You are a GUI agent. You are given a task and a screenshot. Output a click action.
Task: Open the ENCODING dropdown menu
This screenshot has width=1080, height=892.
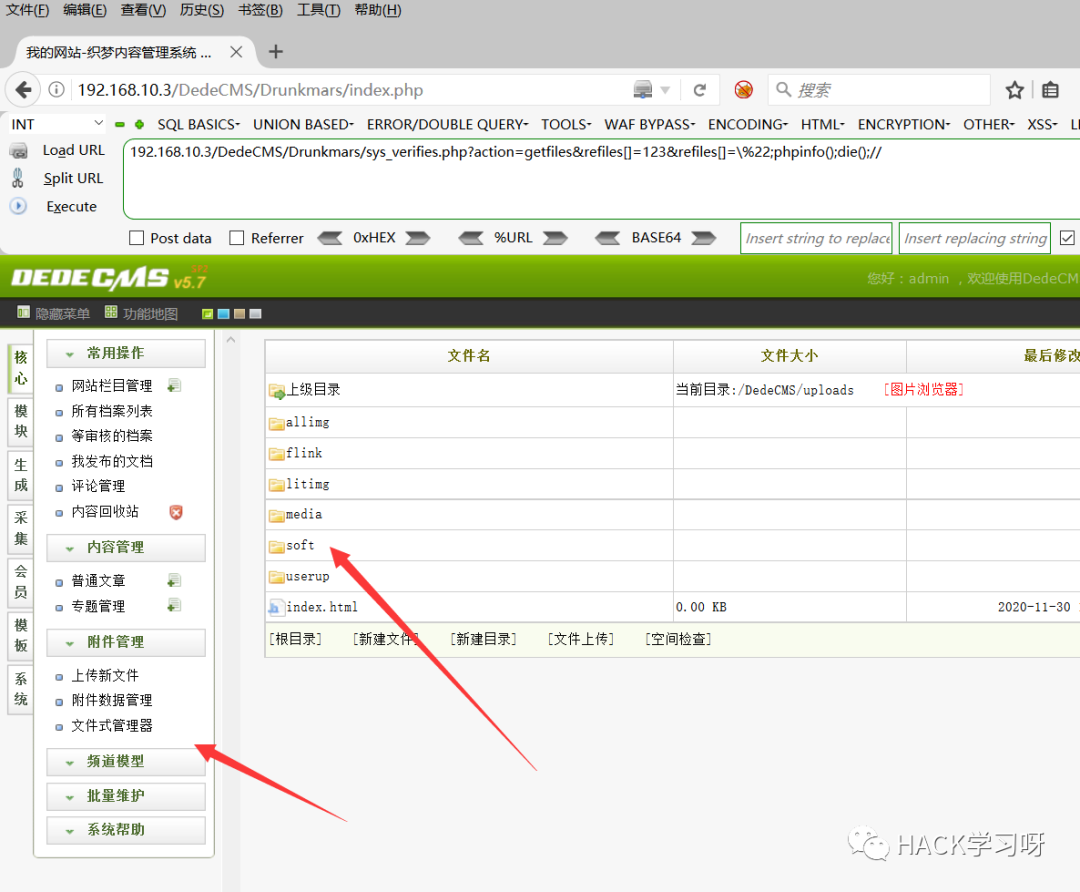pos(748,125)
